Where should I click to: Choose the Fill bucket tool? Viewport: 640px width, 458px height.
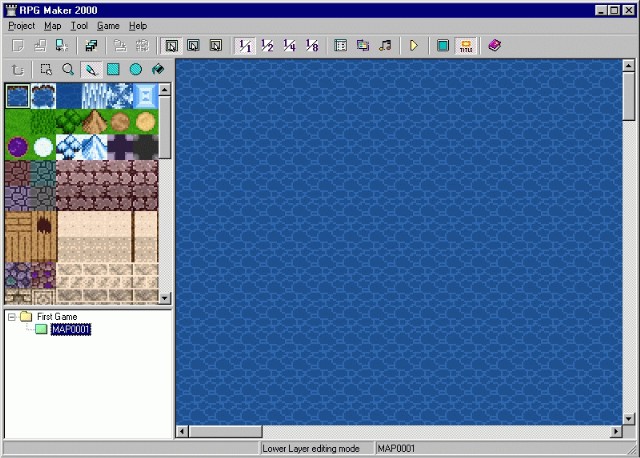pyautogui.click(x=158, y=70)
